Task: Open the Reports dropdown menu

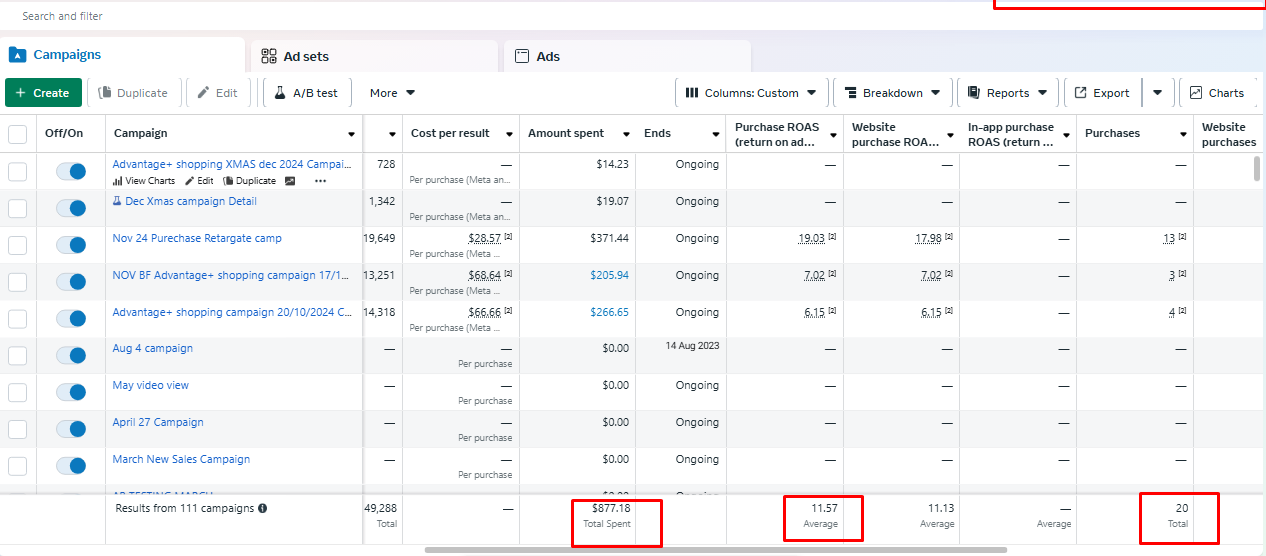Action: point(1007,93)
